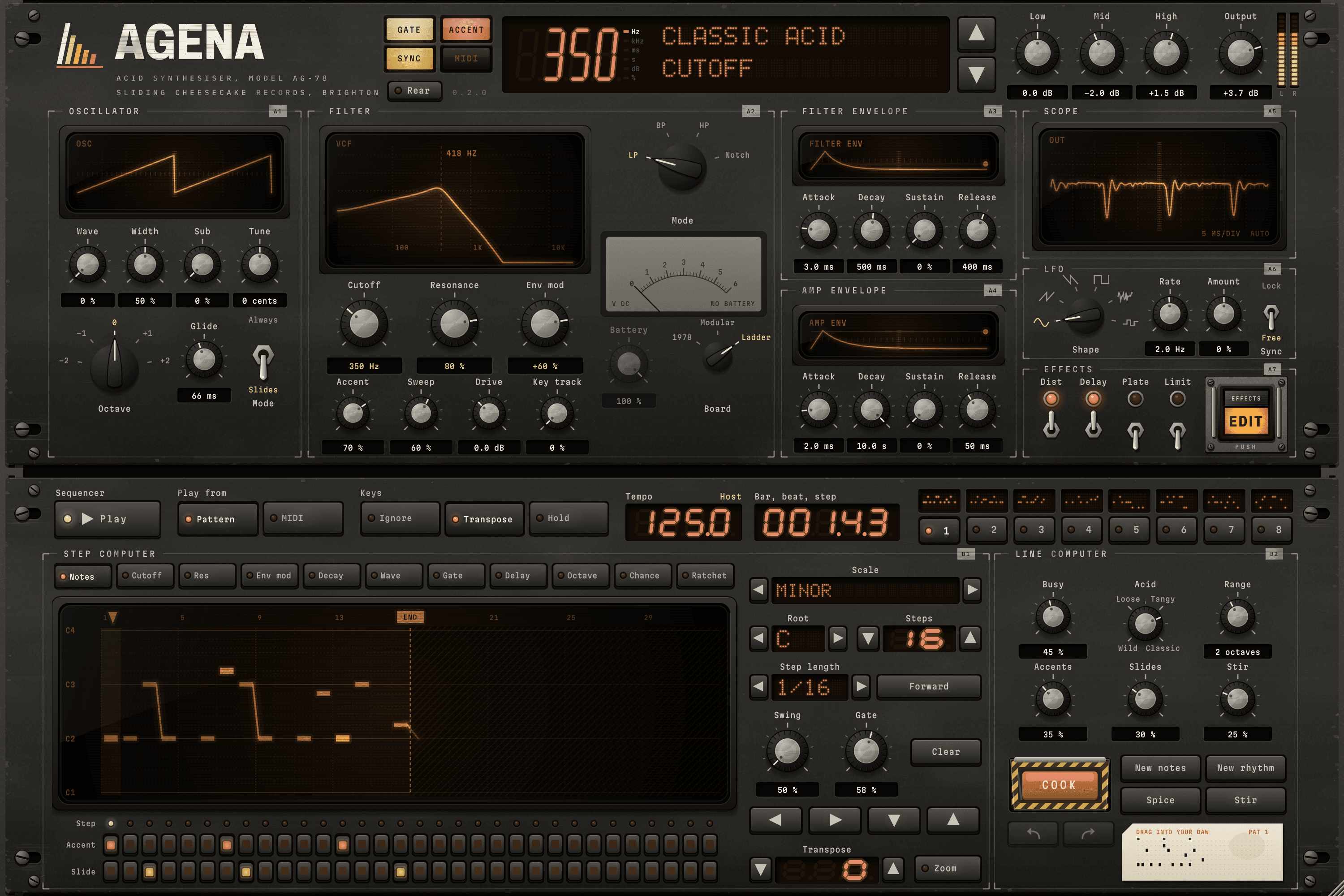Increase steps with the up arrow
The width and height of the screenshot is (1344, 896).
pos(970,638)
